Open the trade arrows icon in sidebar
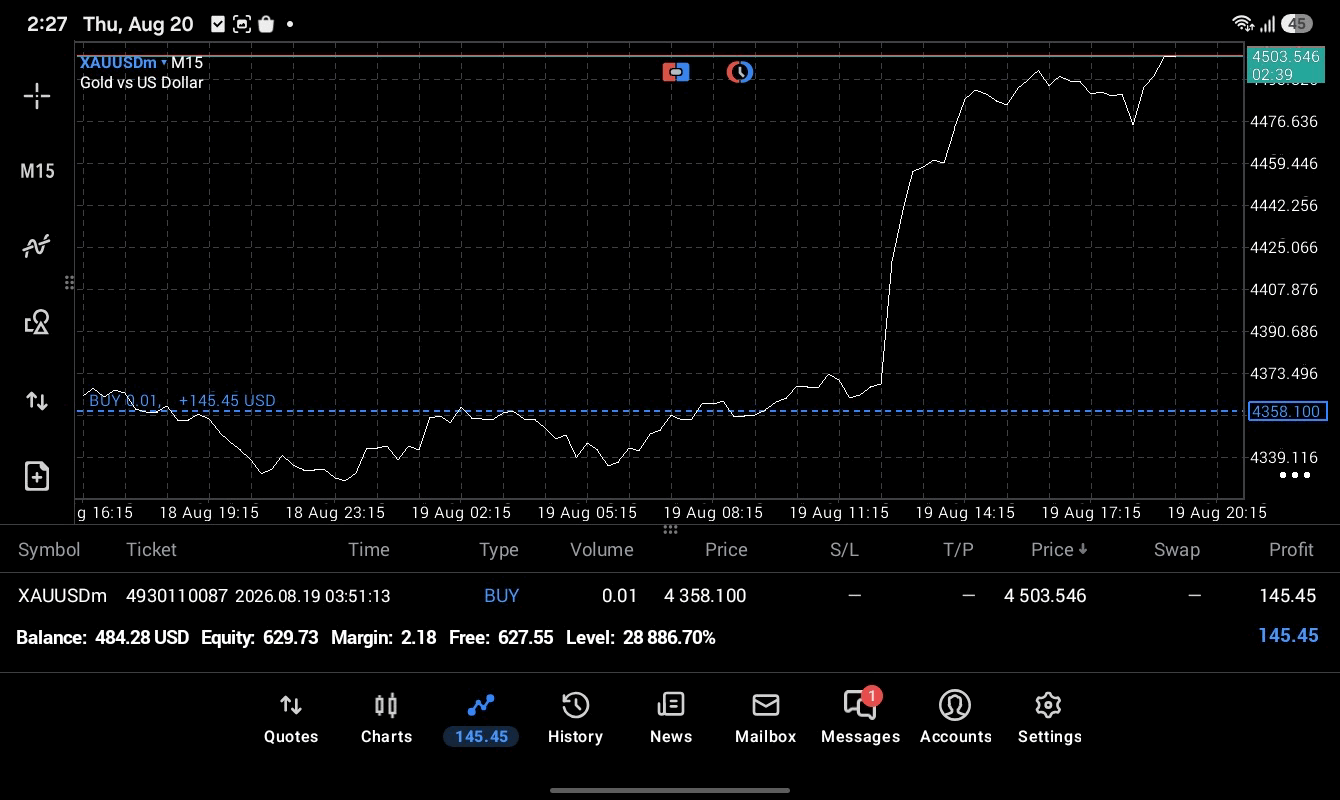This screenshot has height=800, width=1340. coord(37,401)
